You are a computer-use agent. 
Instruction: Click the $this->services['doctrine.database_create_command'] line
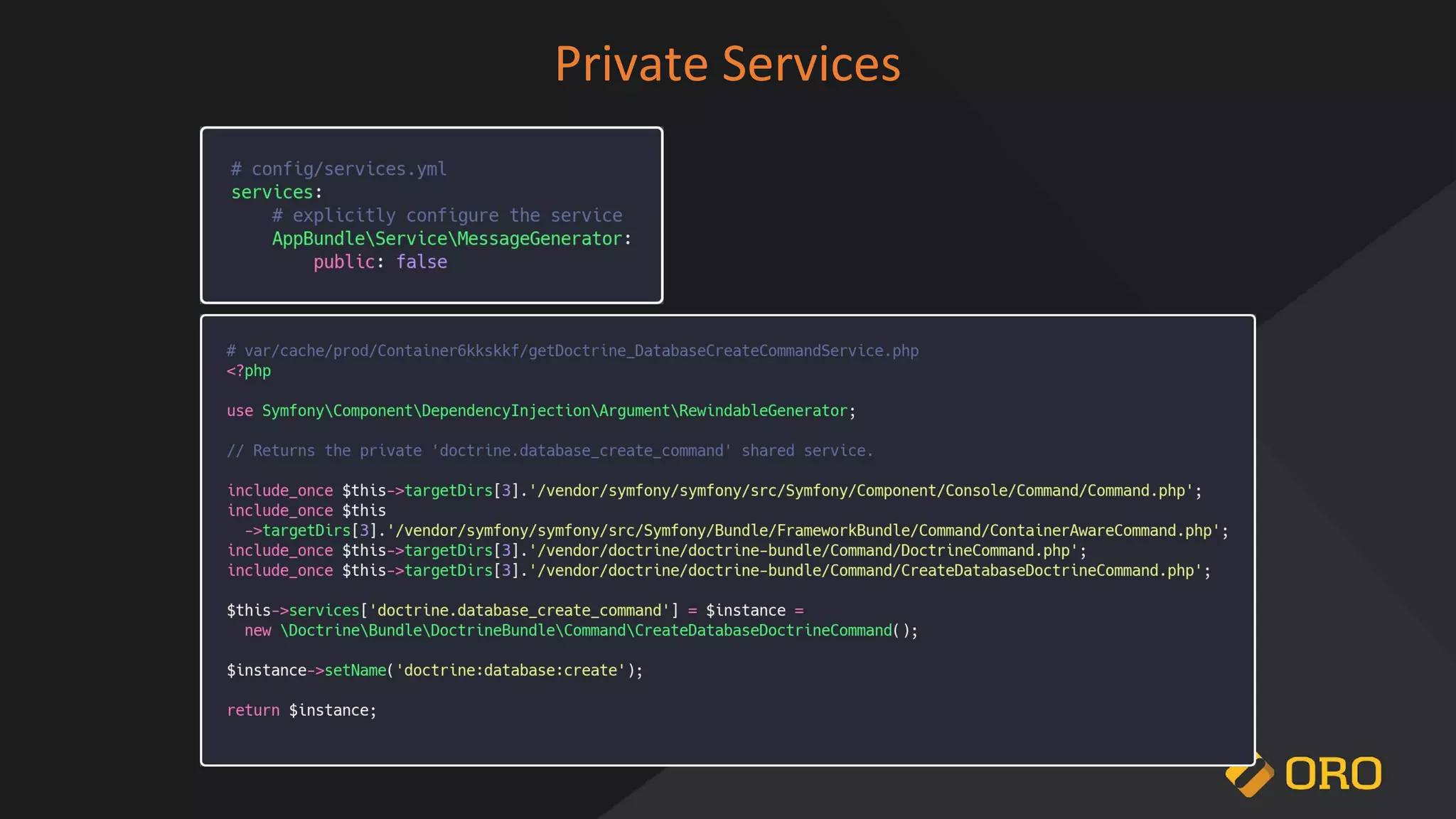[515, 610]
